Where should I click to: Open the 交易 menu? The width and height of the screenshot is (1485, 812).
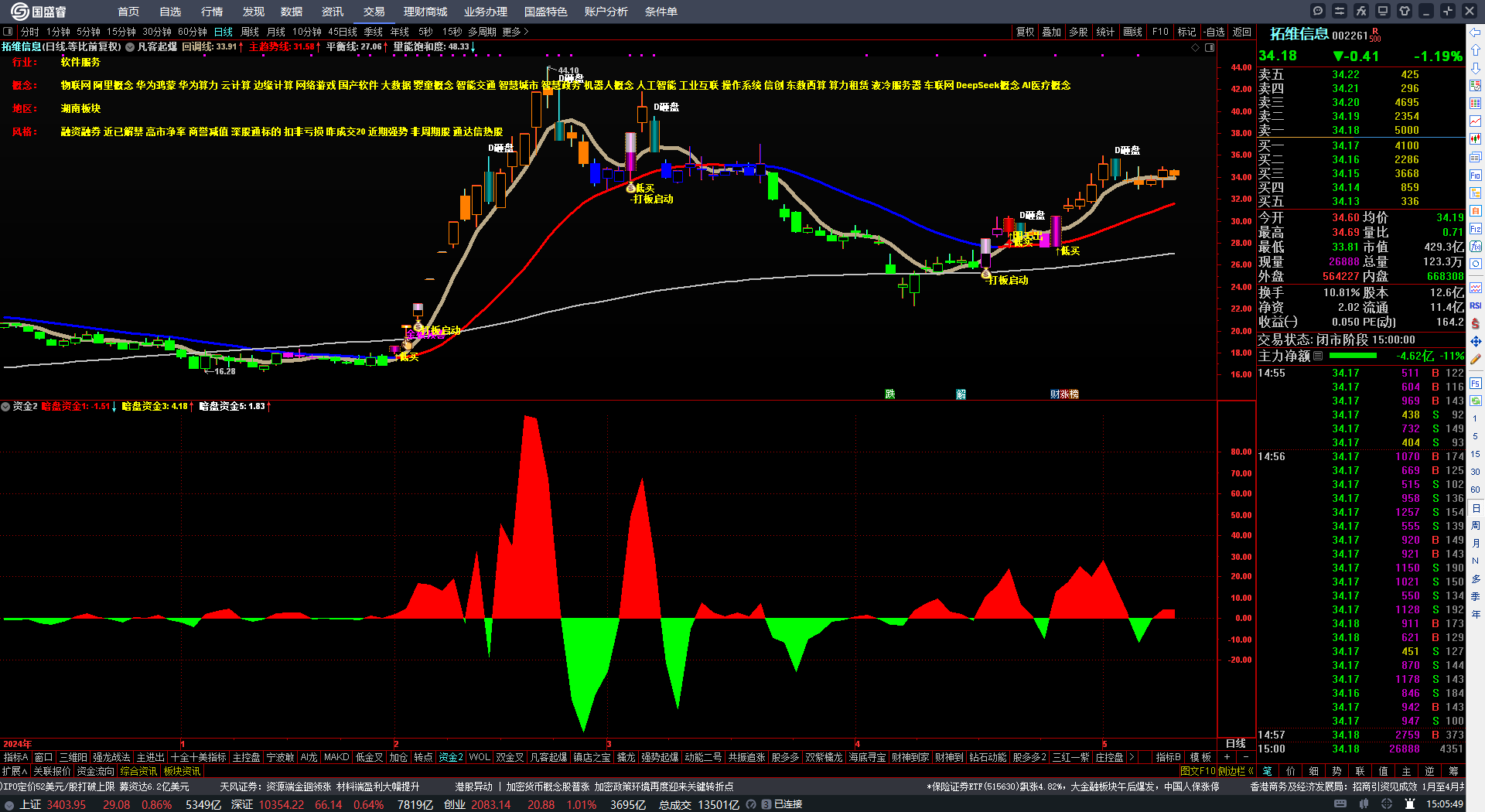(x=374, y=12)
